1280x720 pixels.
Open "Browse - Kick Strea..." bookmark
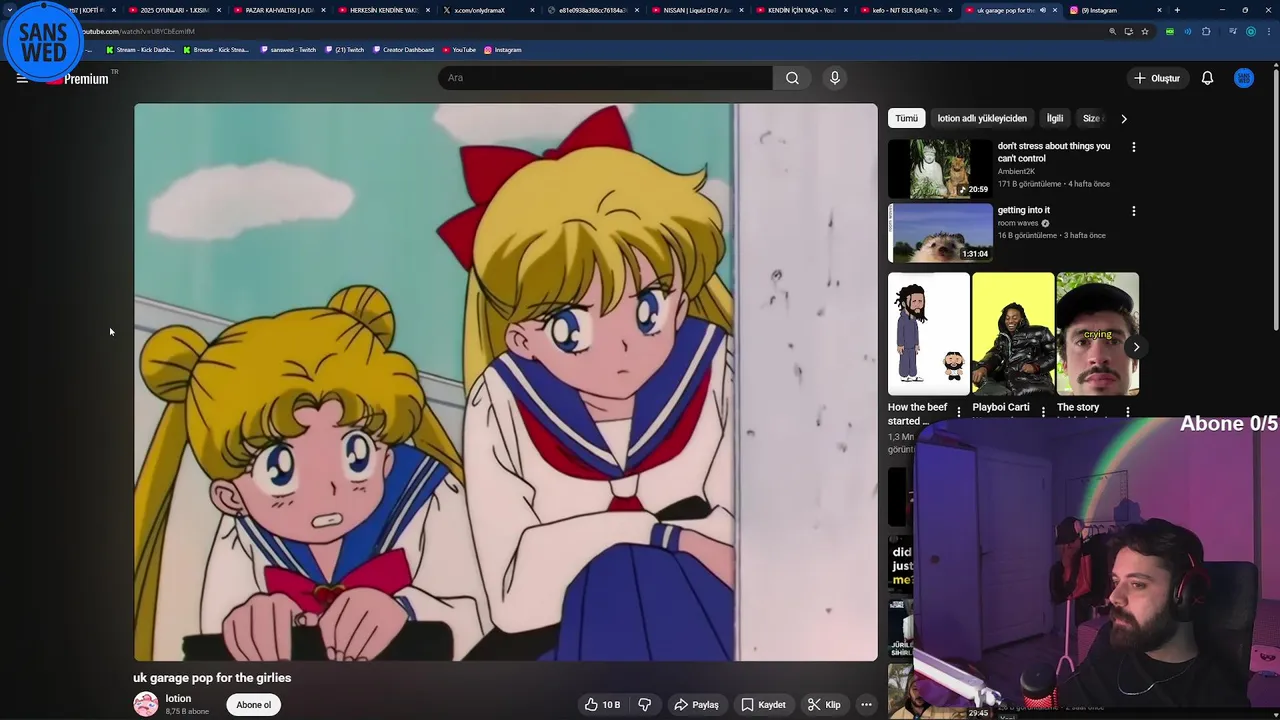(216, 50)
